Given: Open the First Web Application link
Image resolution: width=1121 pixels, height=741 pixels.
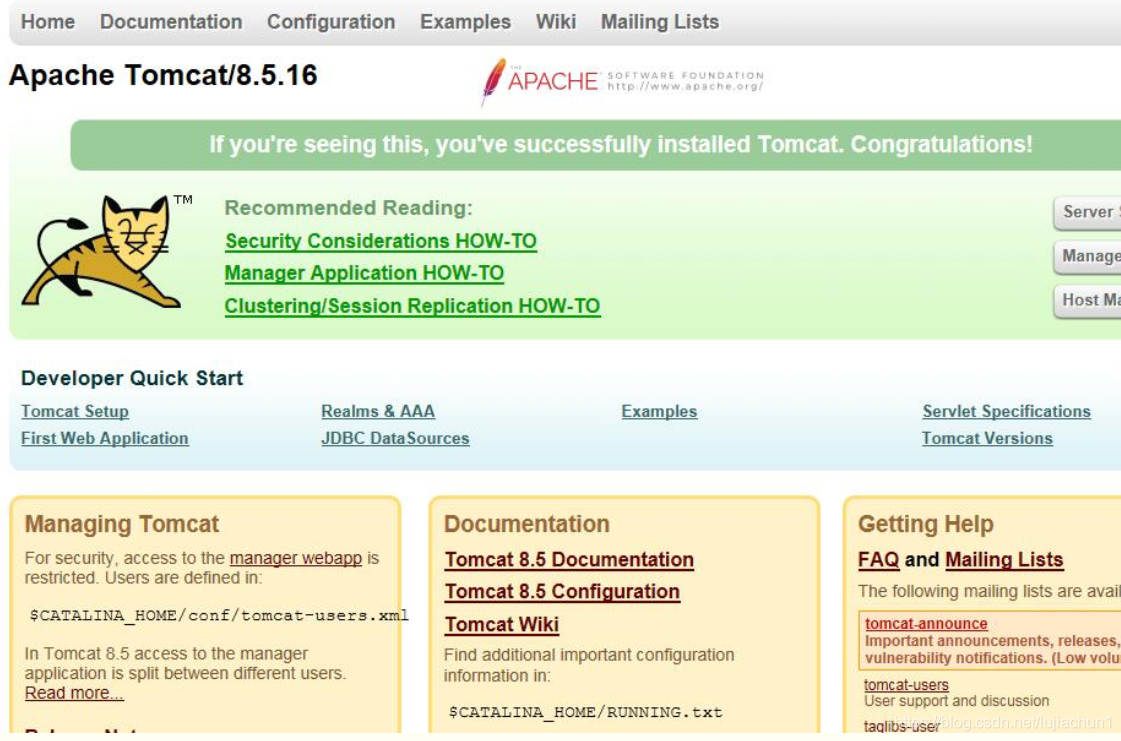Looking at the screenshot, I should [105, 438].
